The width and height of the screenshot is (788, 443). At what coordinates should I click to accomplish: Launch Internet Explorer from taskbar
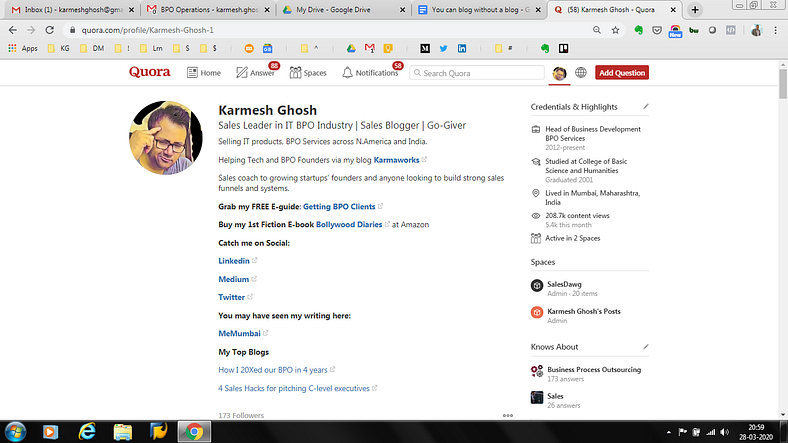[87, 432]
